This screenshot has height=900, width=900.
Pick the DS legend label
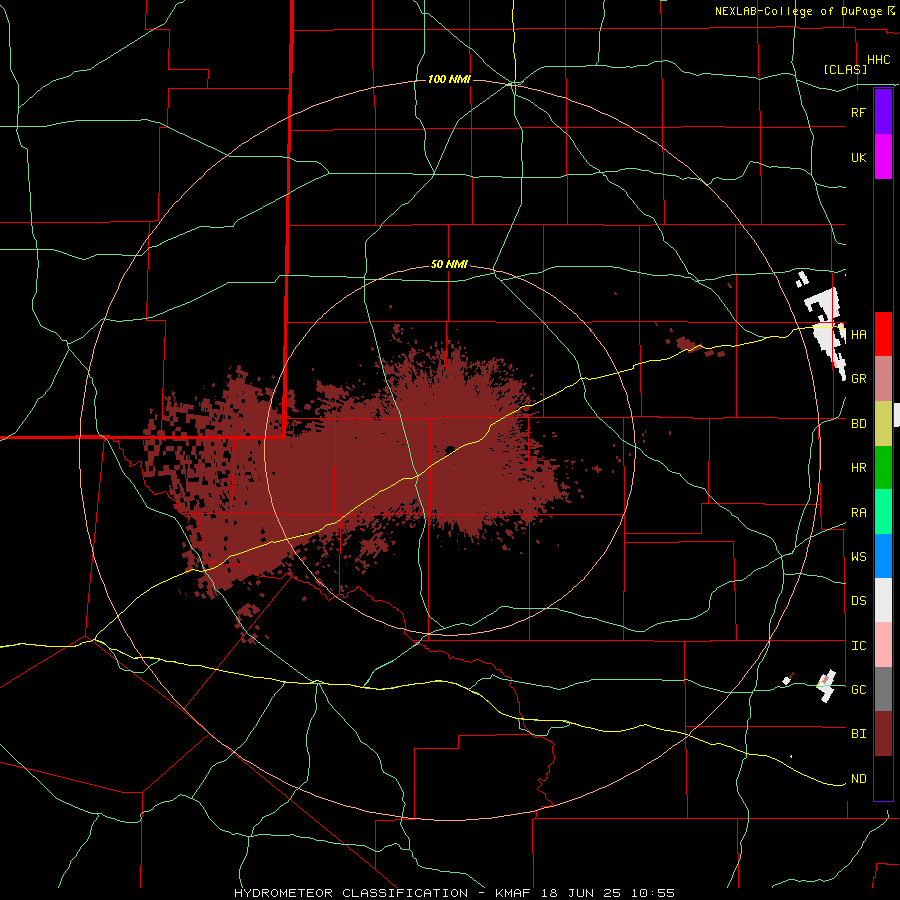click(x=858, y=601)
